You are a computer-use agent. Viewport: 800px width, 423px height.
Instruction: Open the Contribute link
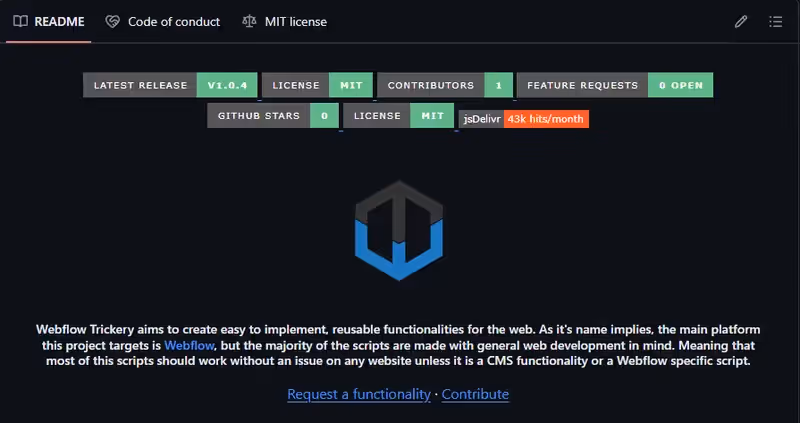(x=475, y=394)
